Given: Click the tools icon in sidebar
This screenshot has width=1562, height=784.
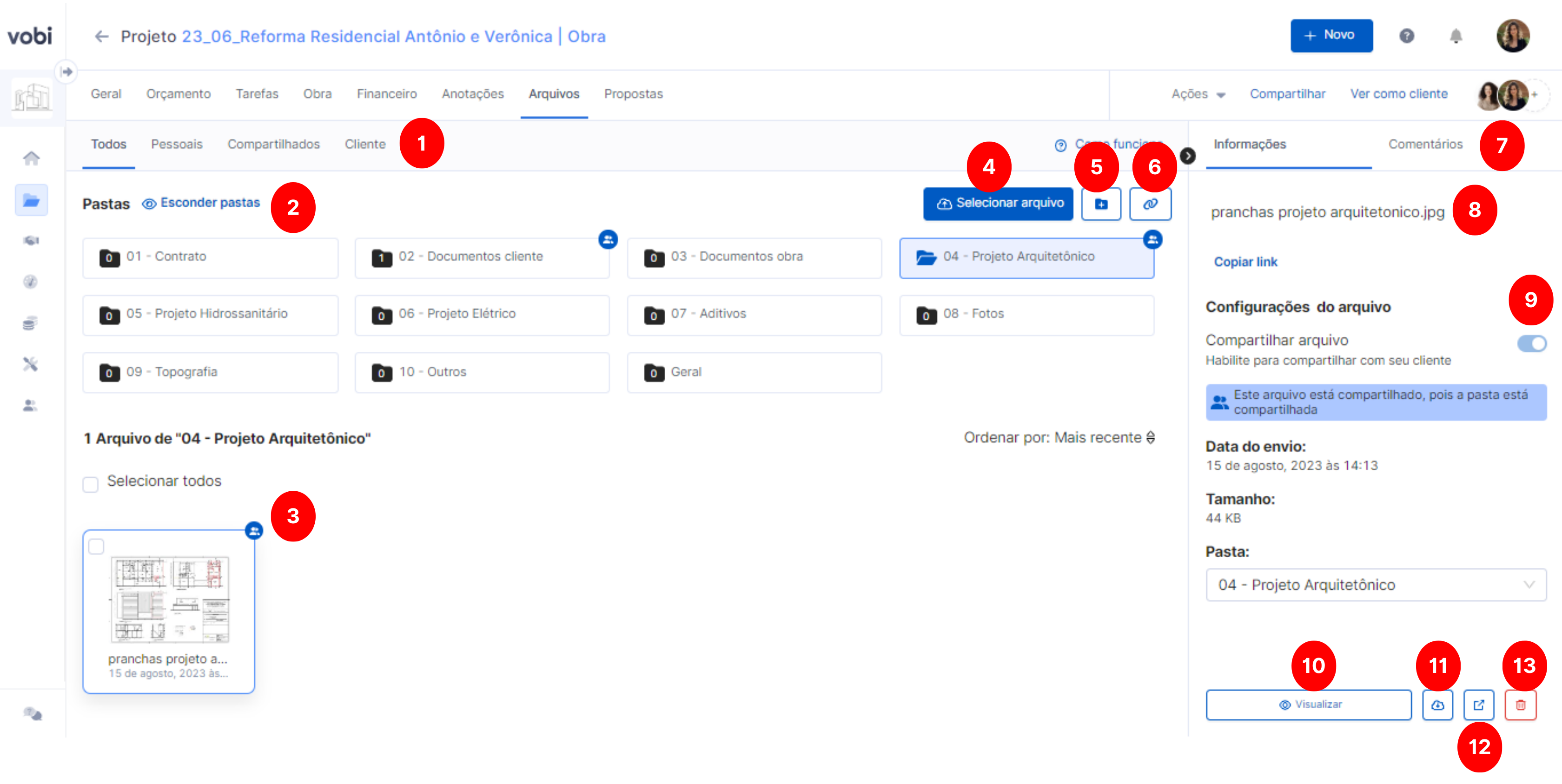Looking at the screenshot, I should click(x=31, y=364).
